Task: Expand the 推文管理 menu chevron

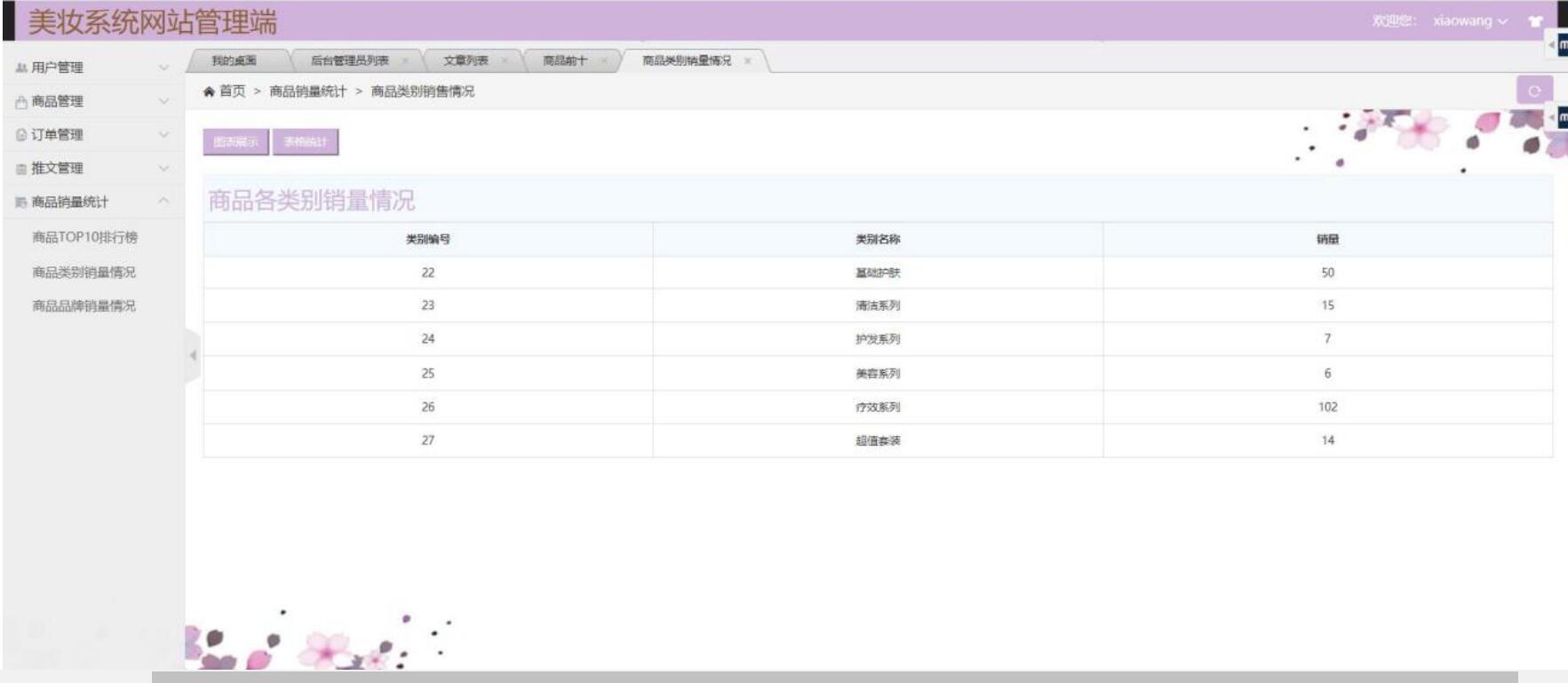Action: (163, 168)
